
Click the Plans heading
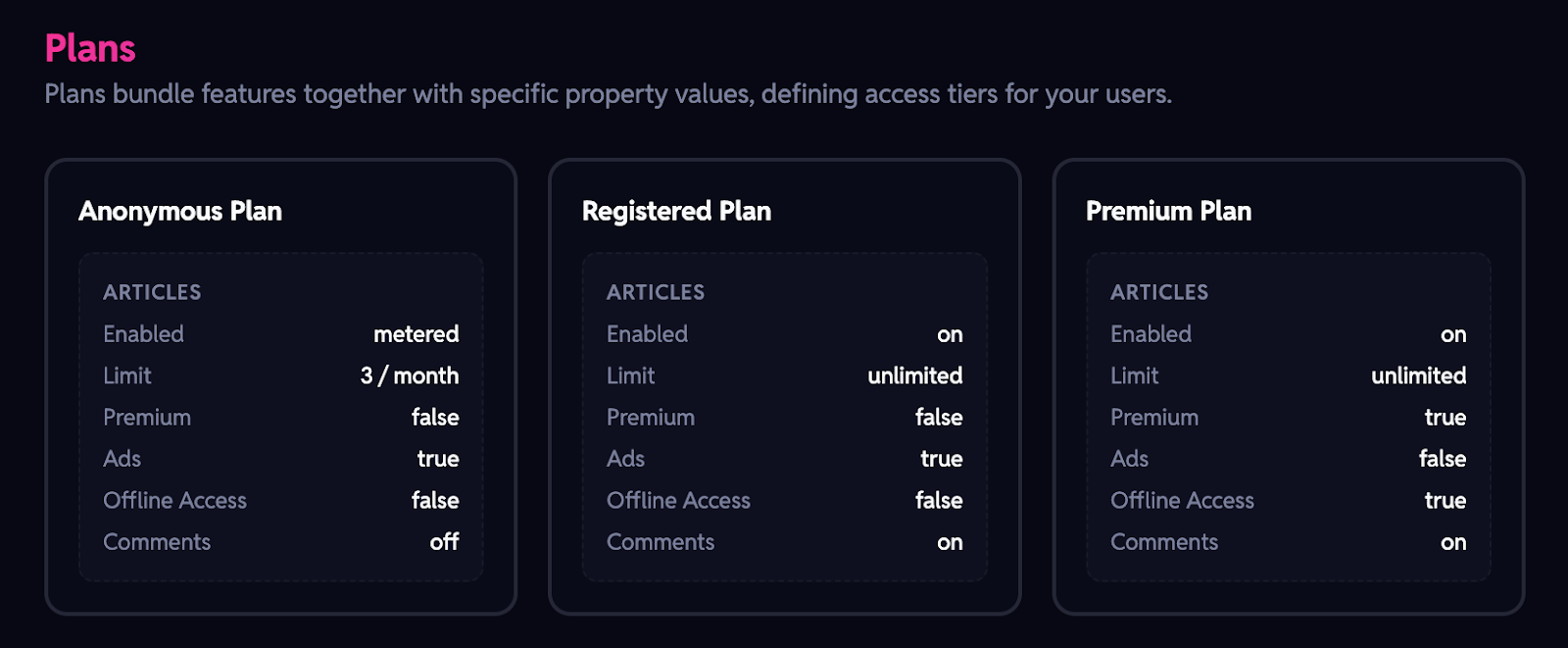[90, 49]
